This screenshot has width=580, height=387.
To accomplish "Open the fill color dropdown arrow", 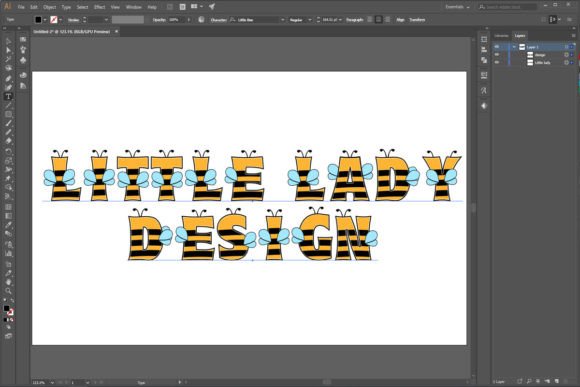I will click(x=45, y=20).
